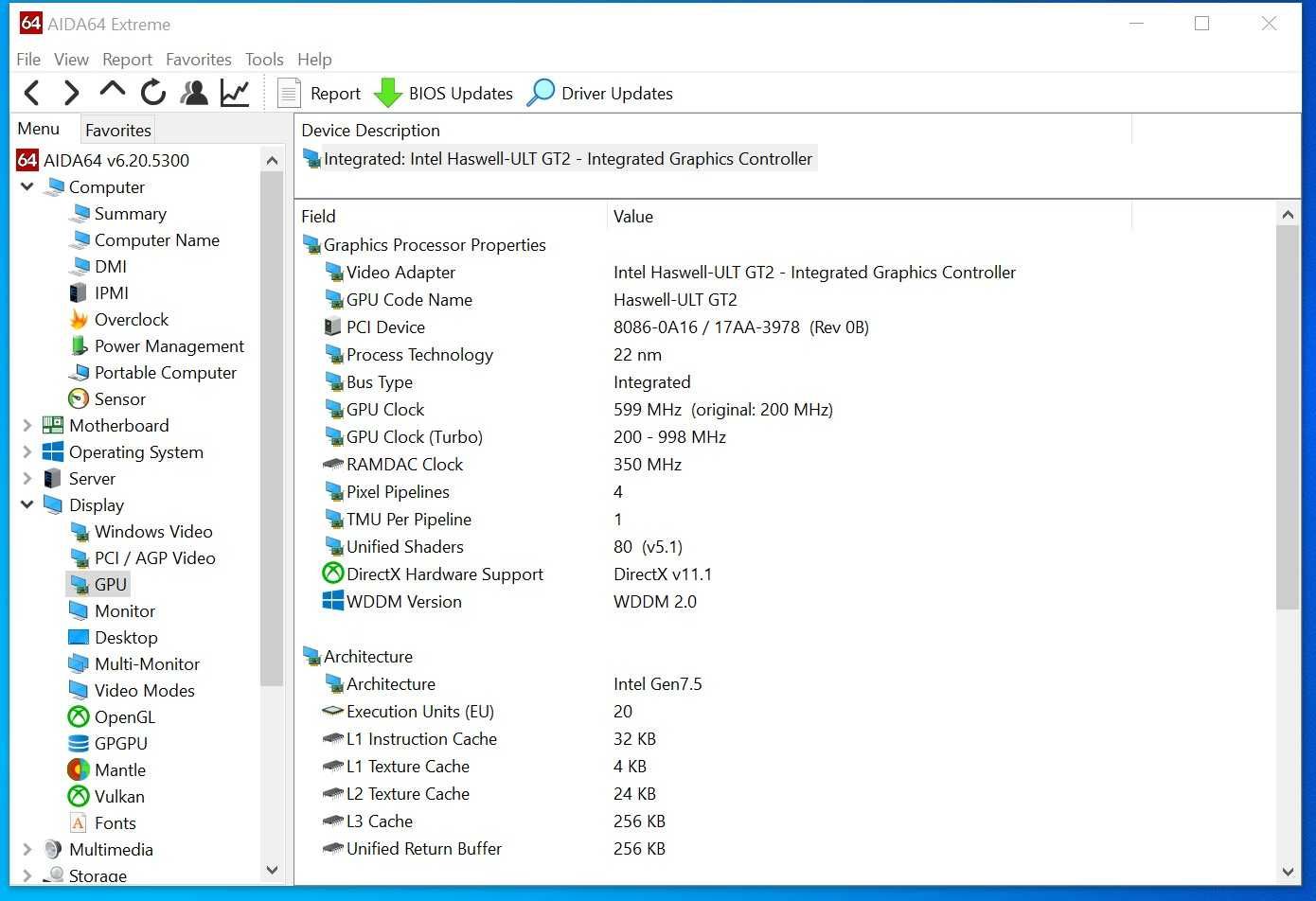Open the Help menu

pyautogui.click(x=314, y=60)
